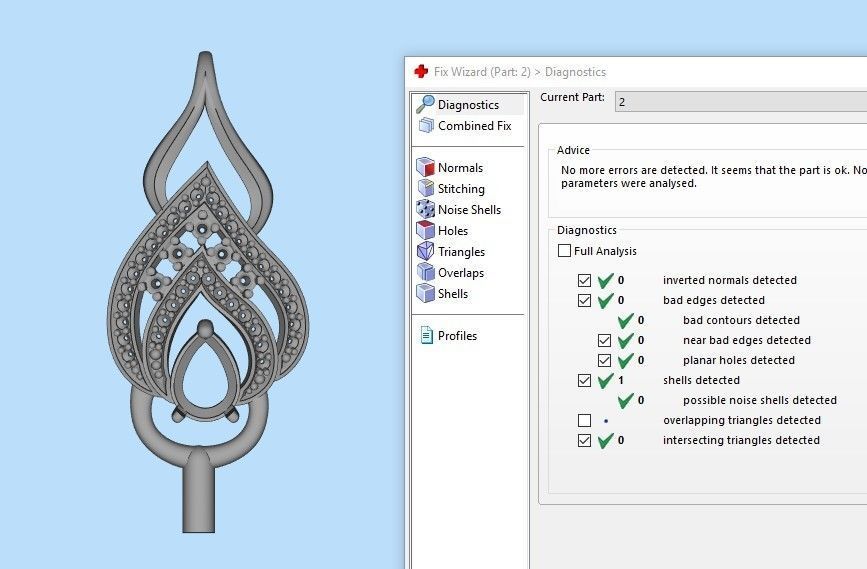Enable overlapping triangles detected checkbox

pos(585,421)
